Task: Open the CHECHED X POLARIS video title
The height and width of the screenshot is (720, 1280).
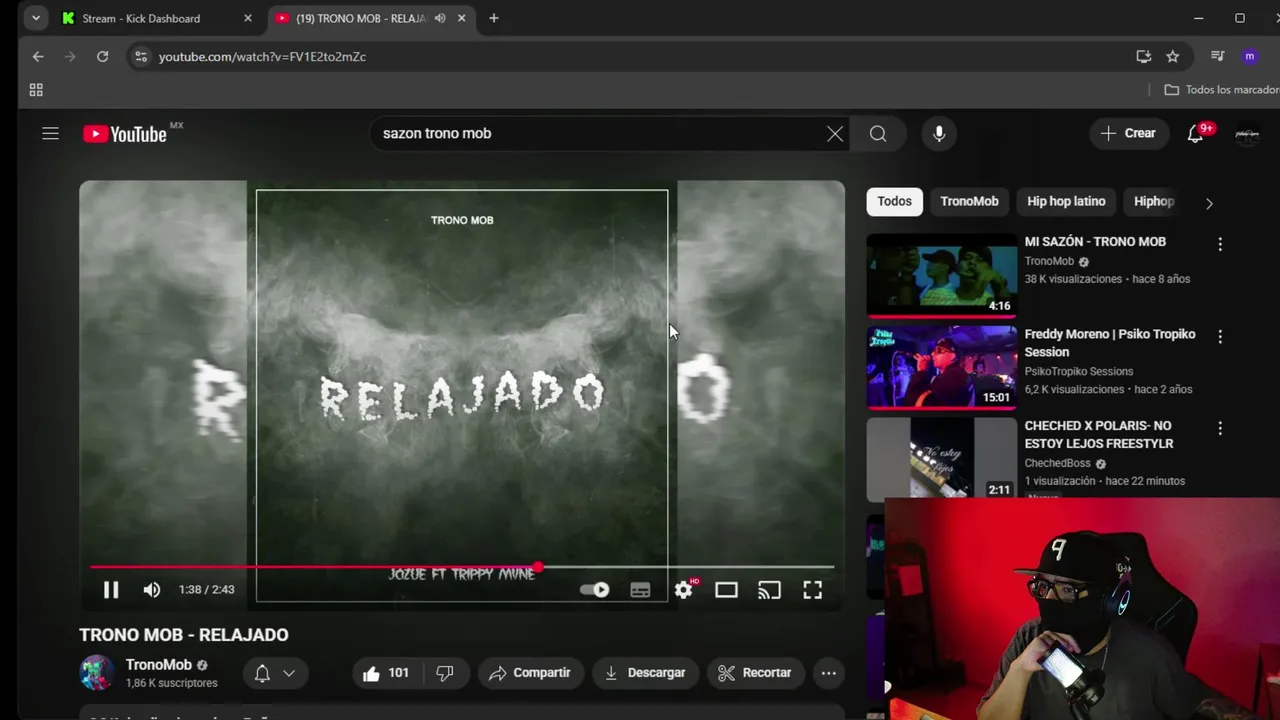Action: click(1099, 435)
